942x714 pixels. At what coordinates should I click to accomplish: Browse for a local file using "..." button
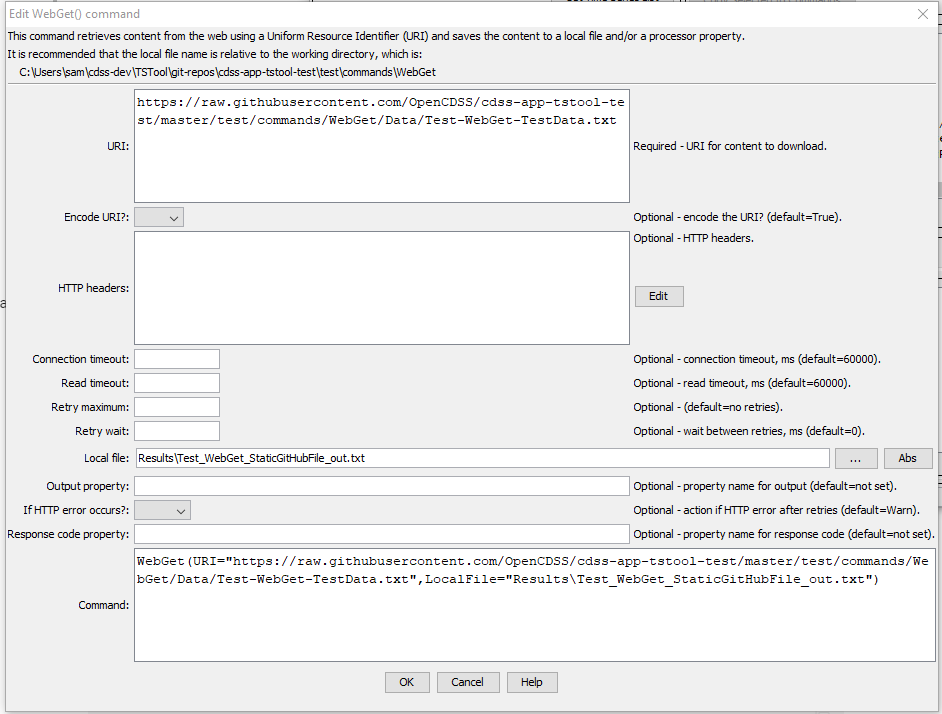point(856,457)
